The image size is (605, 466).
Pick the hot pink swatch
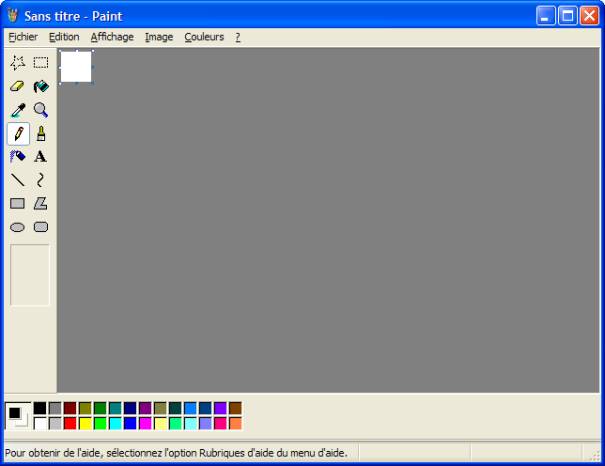tap(220, 424)
